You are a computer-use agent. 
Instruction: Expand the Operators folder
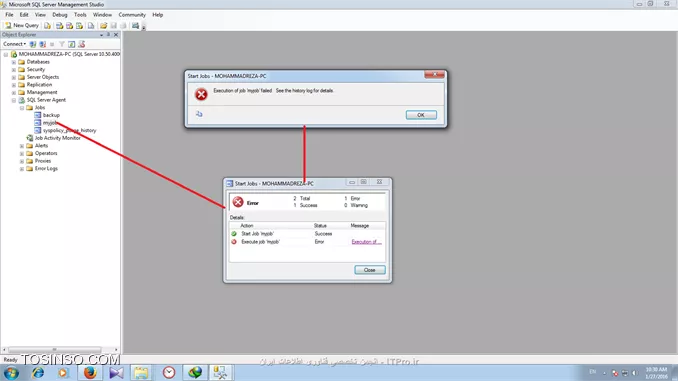(22, 154)
